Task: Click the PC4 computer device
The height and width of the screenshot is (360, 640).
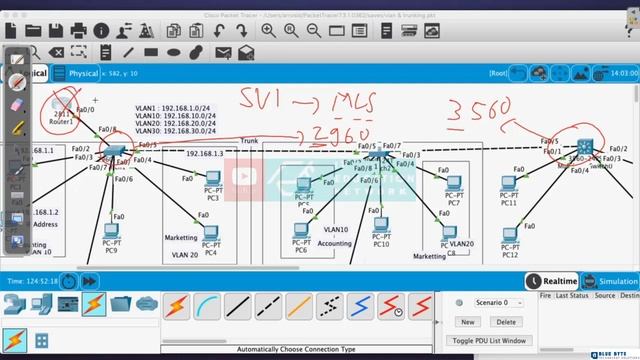Action: click(211, 234)
